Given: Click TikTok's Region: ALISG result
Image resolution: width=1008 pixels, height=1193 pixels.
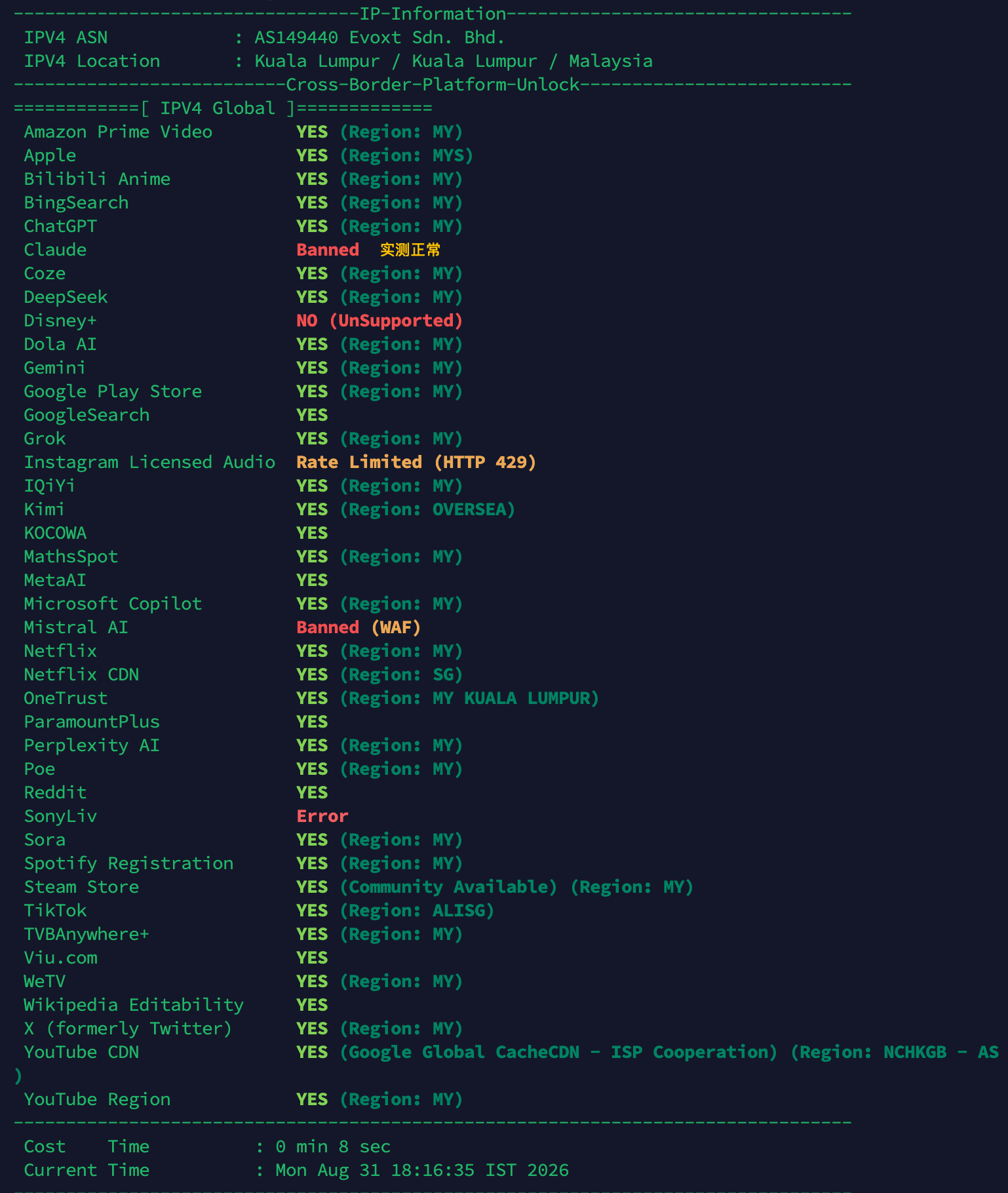Looking at the screenshot, I should [x=417, y=910].
